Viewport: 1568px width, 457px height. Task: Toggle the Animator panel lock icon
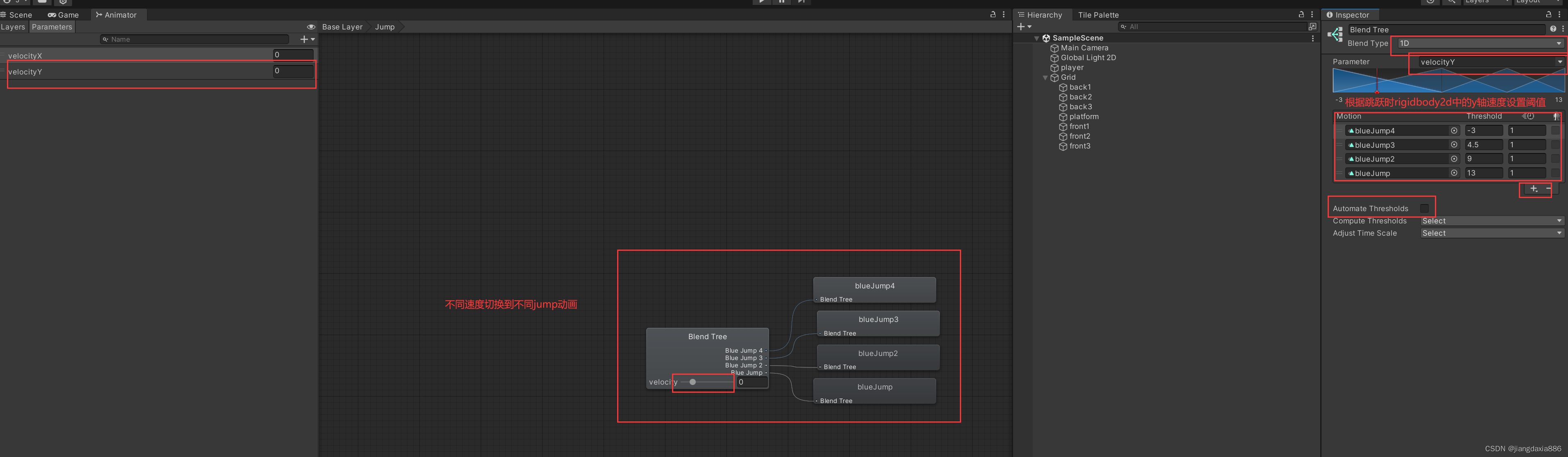click(993, 15)
